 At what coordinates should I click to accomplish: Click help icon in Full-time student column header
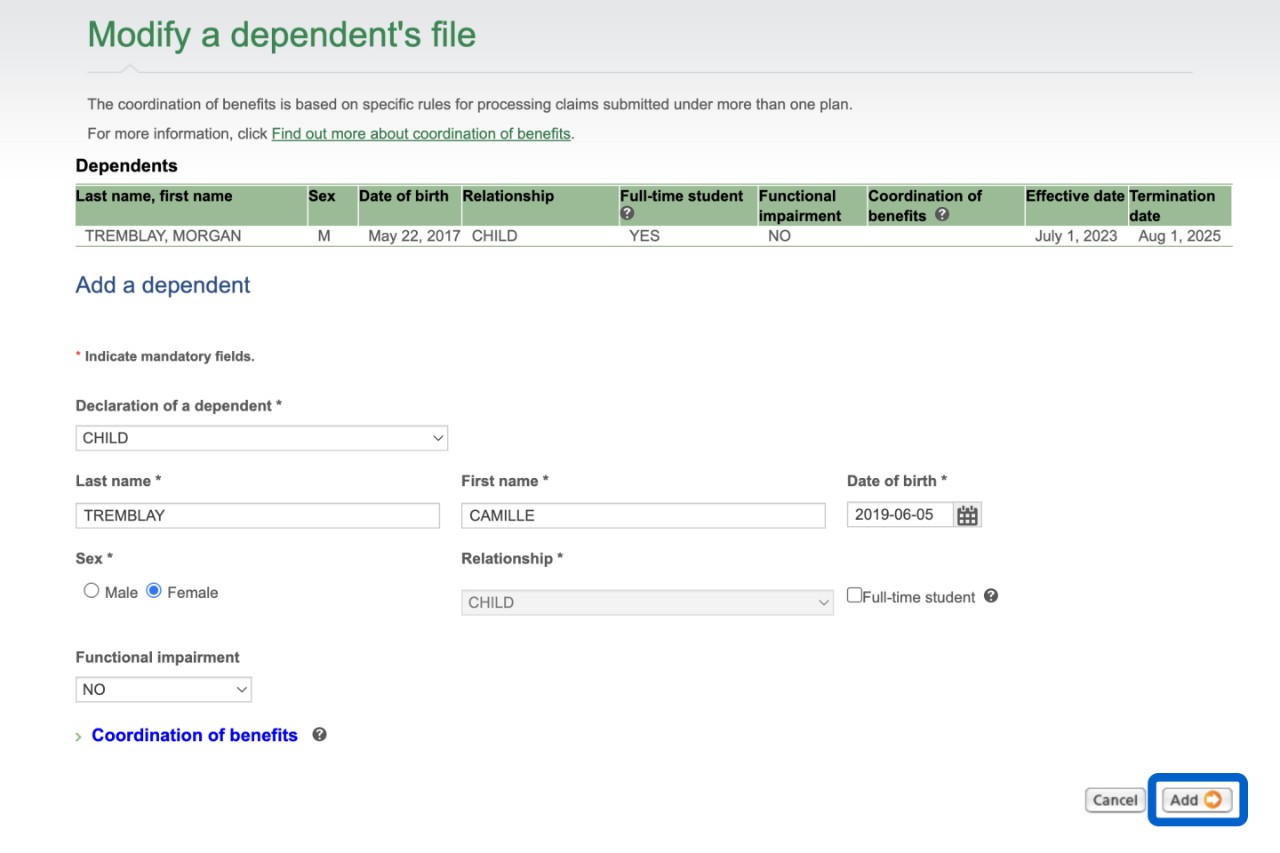627,213
